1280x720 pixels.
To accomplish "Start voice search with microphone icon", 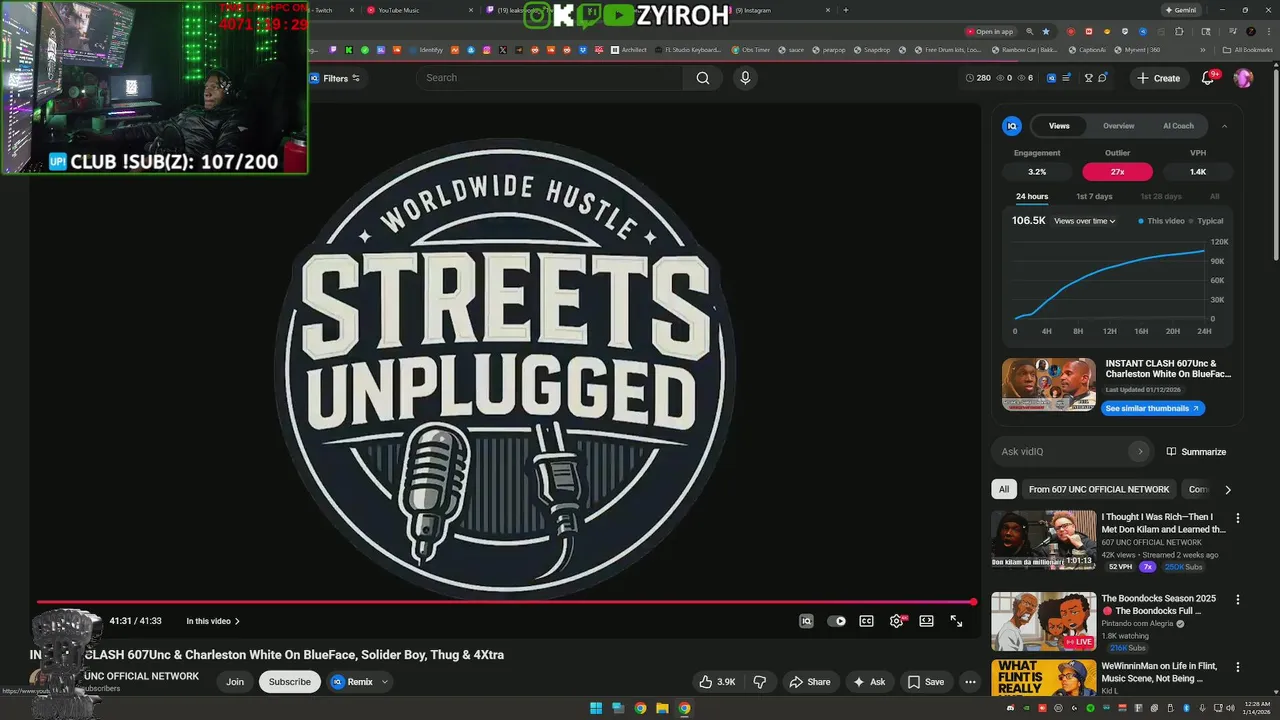I will pos(744,78).
